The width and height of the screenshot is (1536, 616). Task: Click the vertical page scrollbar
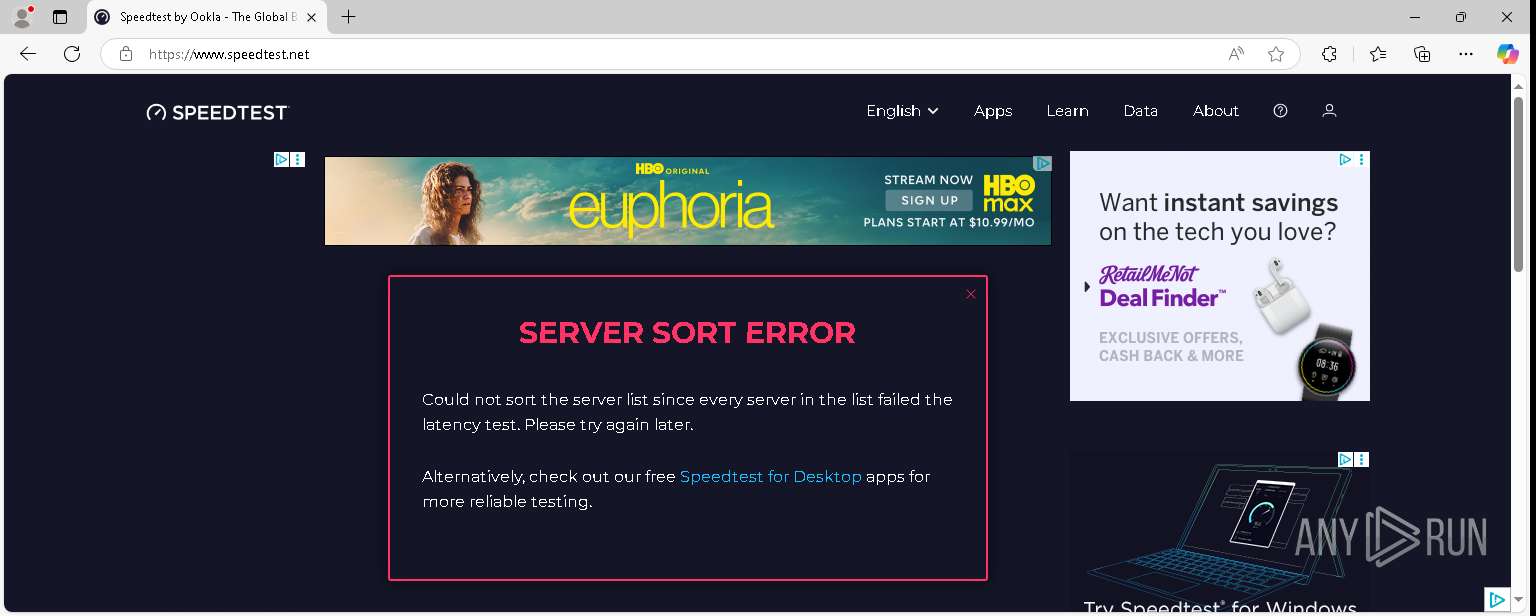pyautogui.click(x=1519, y=185)
